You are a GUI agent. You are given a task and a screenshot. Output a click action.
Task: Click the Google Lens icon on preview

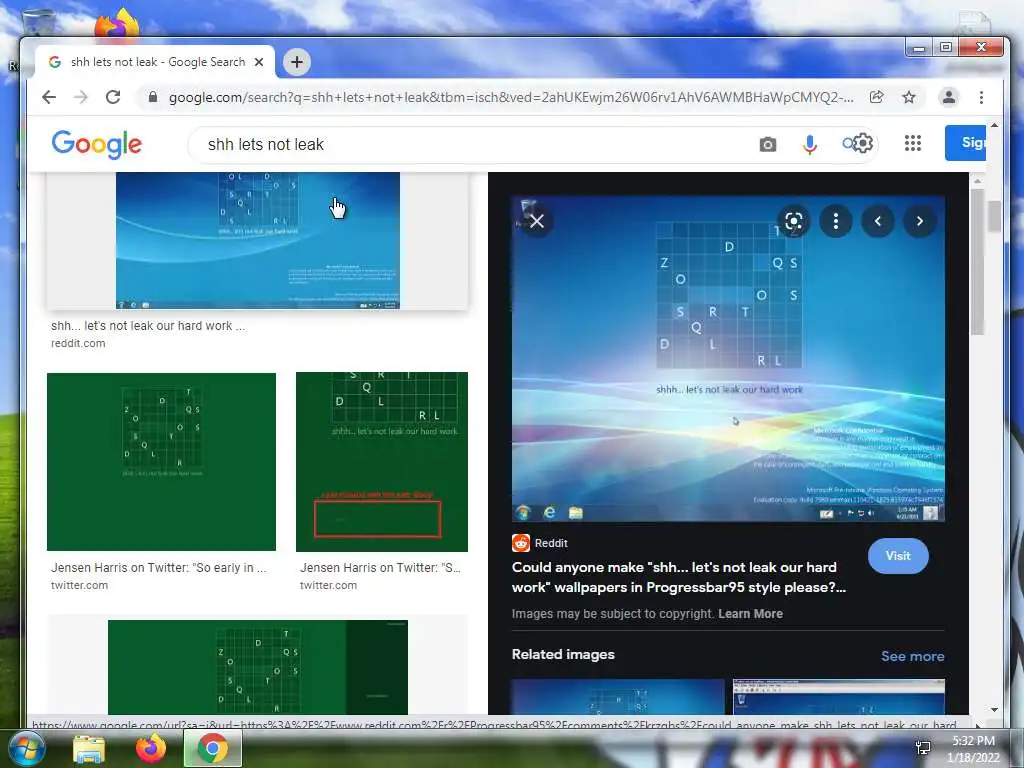coord(793,221)
